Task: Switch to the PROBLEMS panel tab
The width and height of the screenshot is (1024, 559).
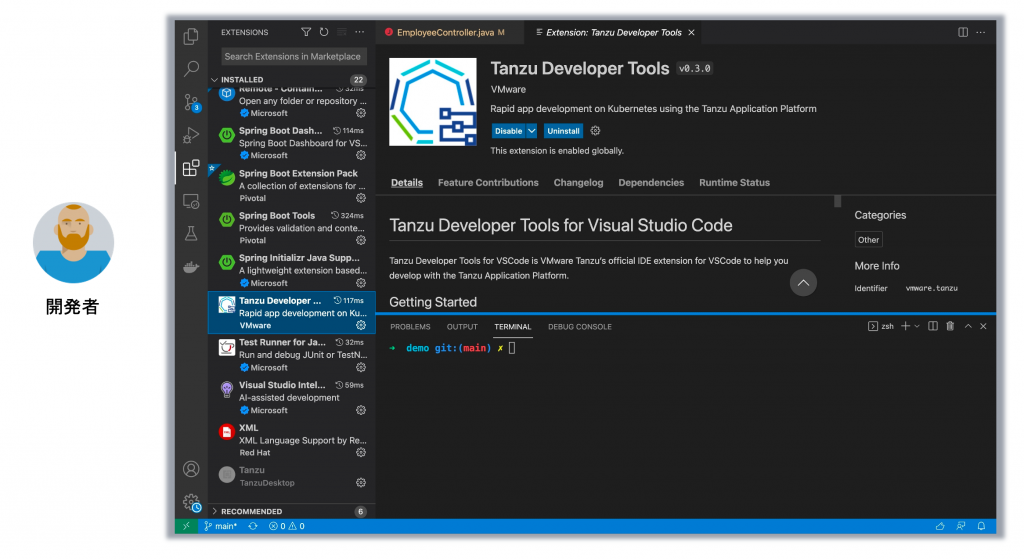Action: pyautogui.click(x=410, y=327)
